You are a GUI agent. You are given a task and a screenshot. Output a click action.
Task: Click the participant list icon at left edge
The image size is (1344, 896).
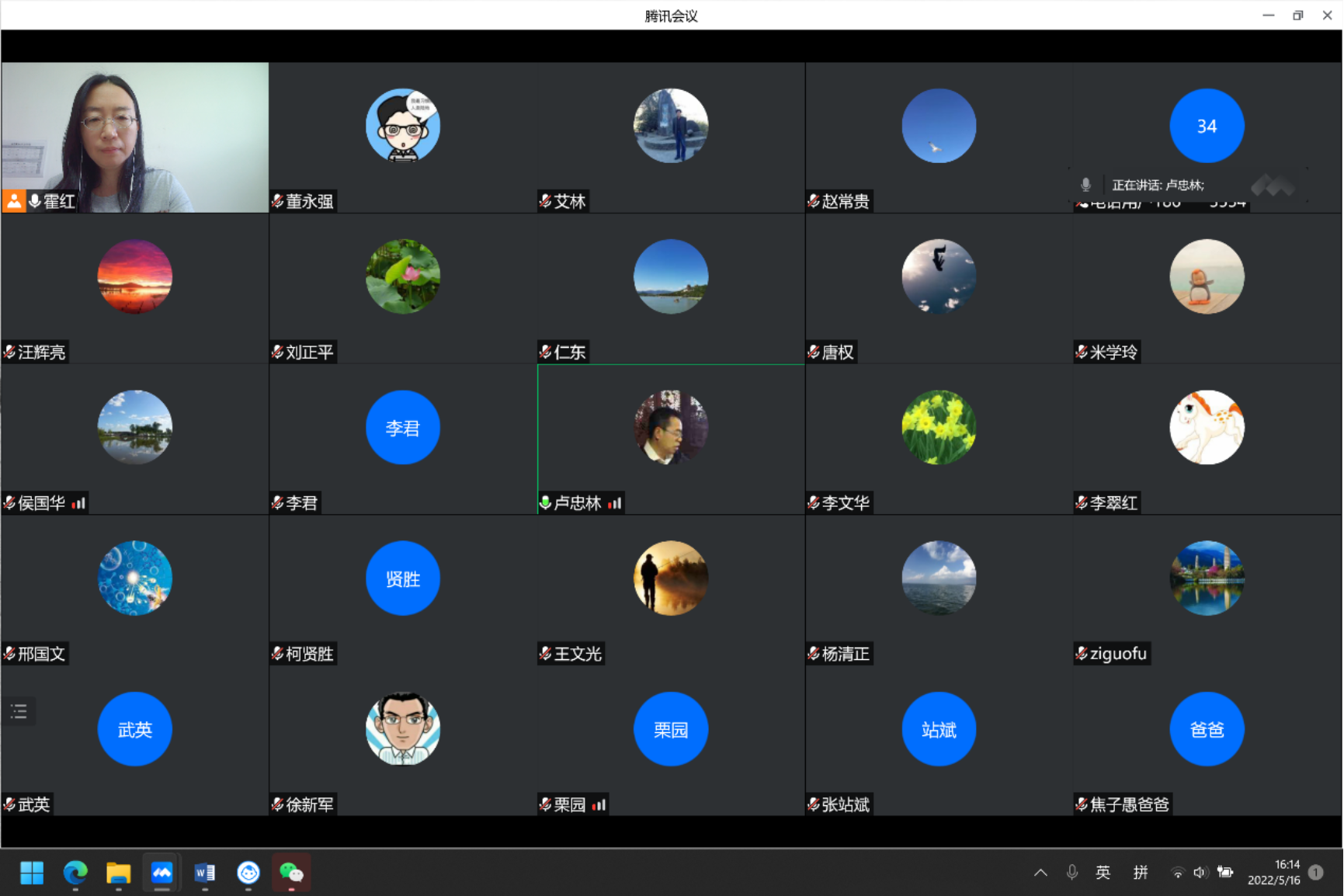point(19,711)
